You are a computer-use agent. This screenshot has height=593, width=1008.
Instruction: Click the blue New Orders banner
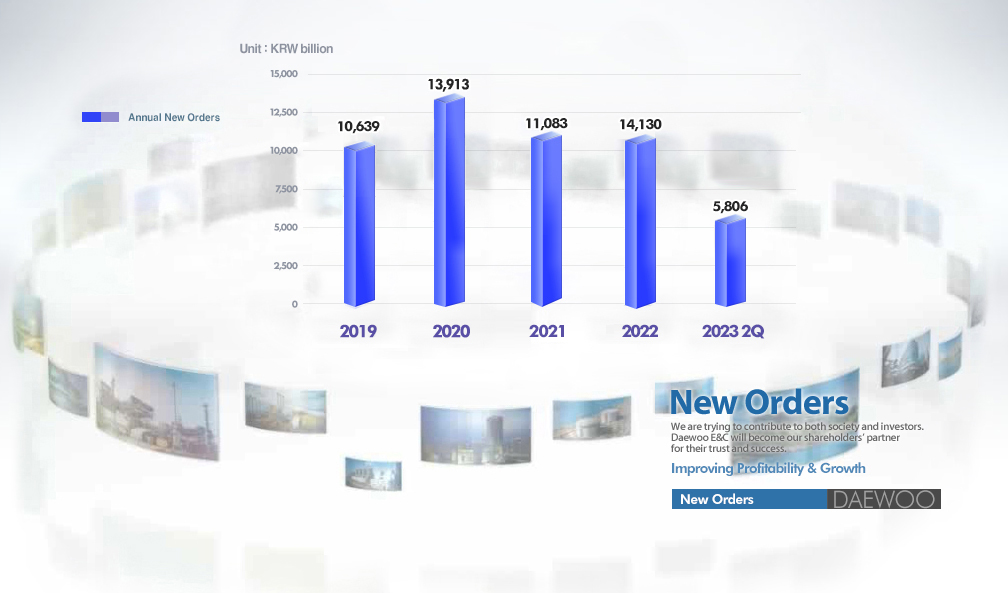click(x=750, y=499)
